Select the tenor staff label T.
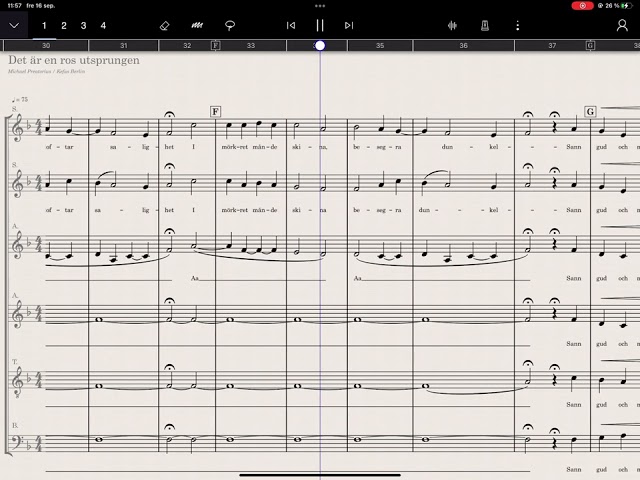The image size is (640, 480). pyautogui.click(x=15, y=362)
